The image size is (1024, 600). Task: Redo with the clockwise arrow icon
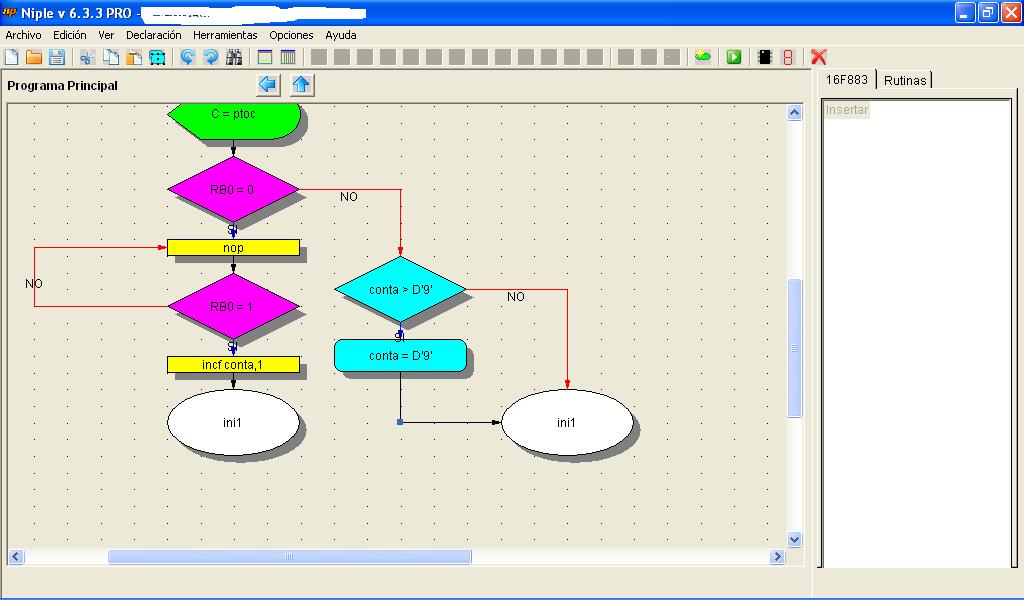pyautogui.click(x=211, y=57)
